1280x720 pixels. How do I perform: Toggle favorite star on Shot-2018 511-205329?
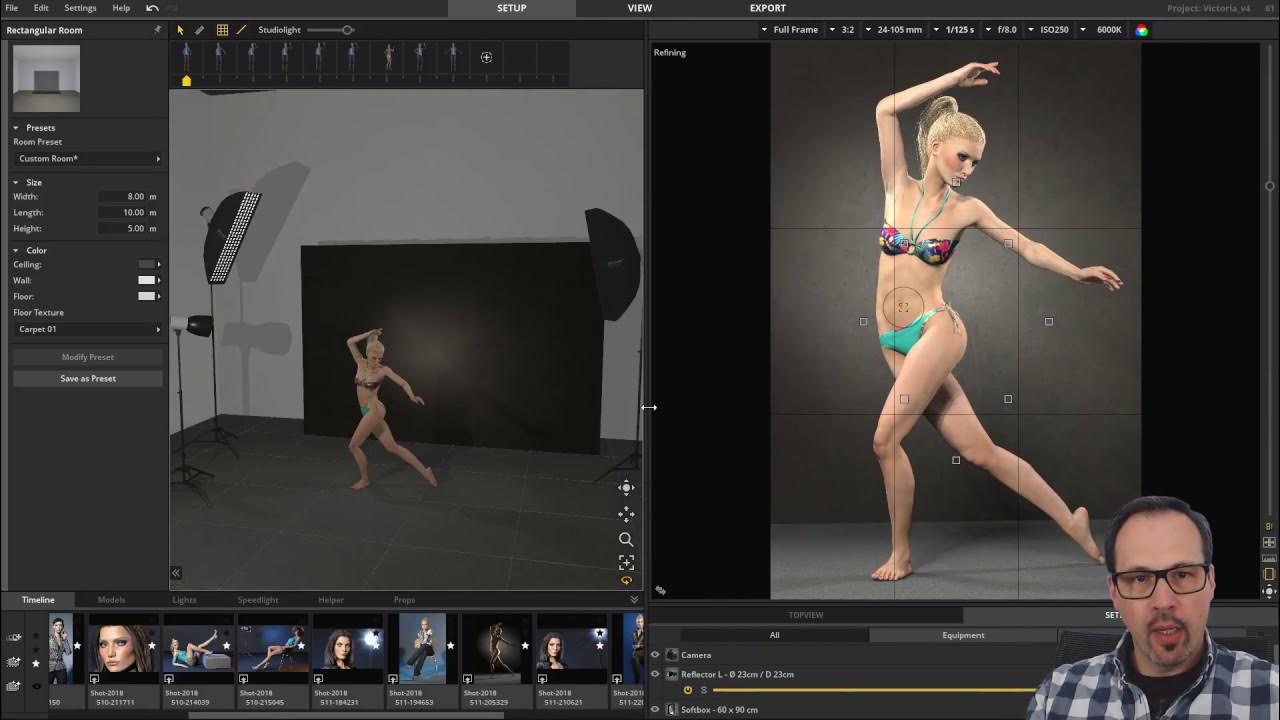point(525,646)
